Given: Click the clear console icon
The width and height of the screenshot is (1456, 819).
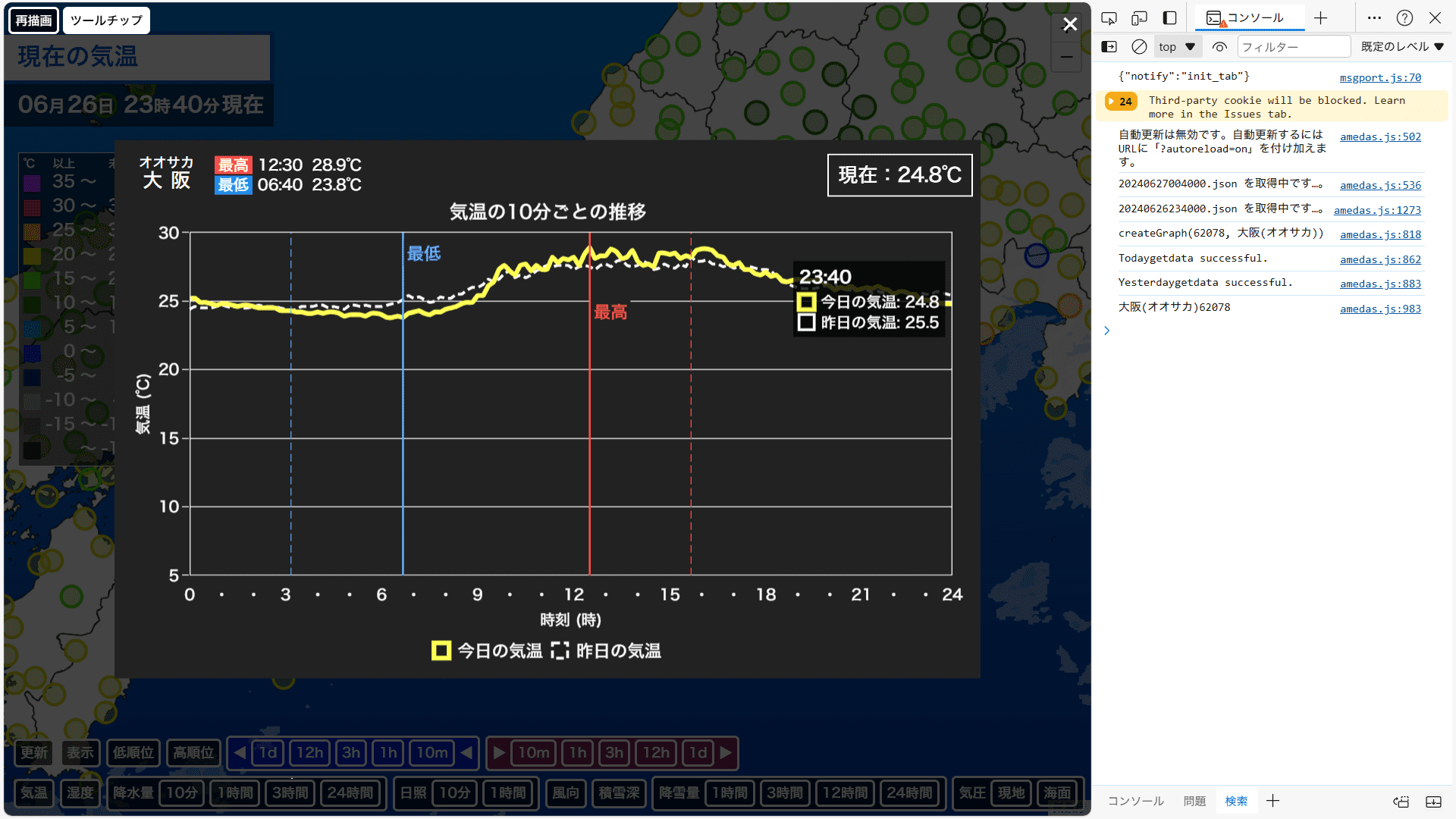Looking at the screenshot, I should coord(1139,47).
